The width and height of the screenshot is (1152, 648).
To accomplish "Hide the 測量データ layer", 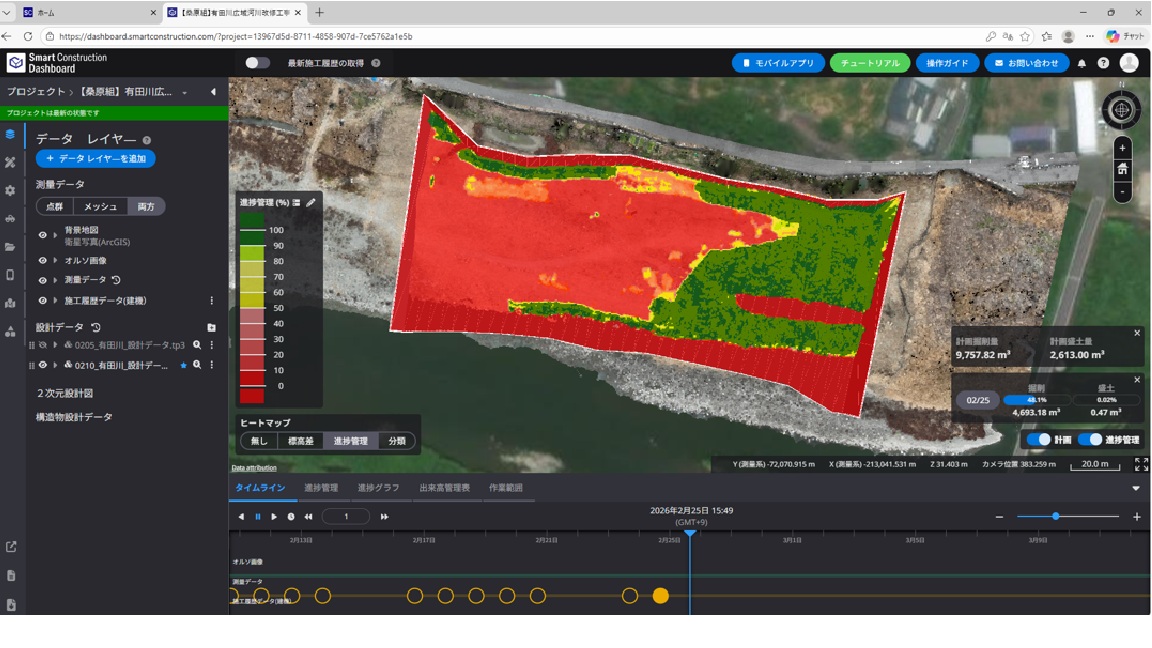I will 43,280.
